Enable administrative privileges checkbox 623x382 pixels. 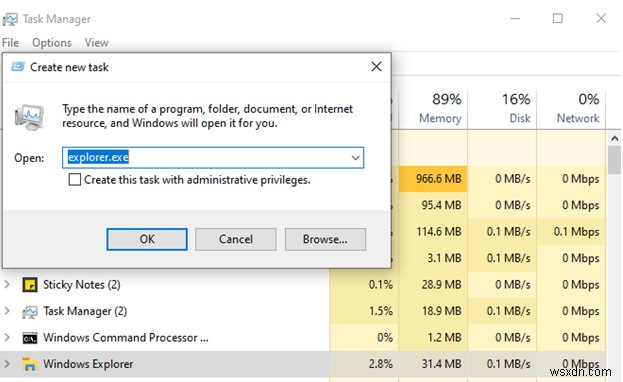click(x=75, y=180)
